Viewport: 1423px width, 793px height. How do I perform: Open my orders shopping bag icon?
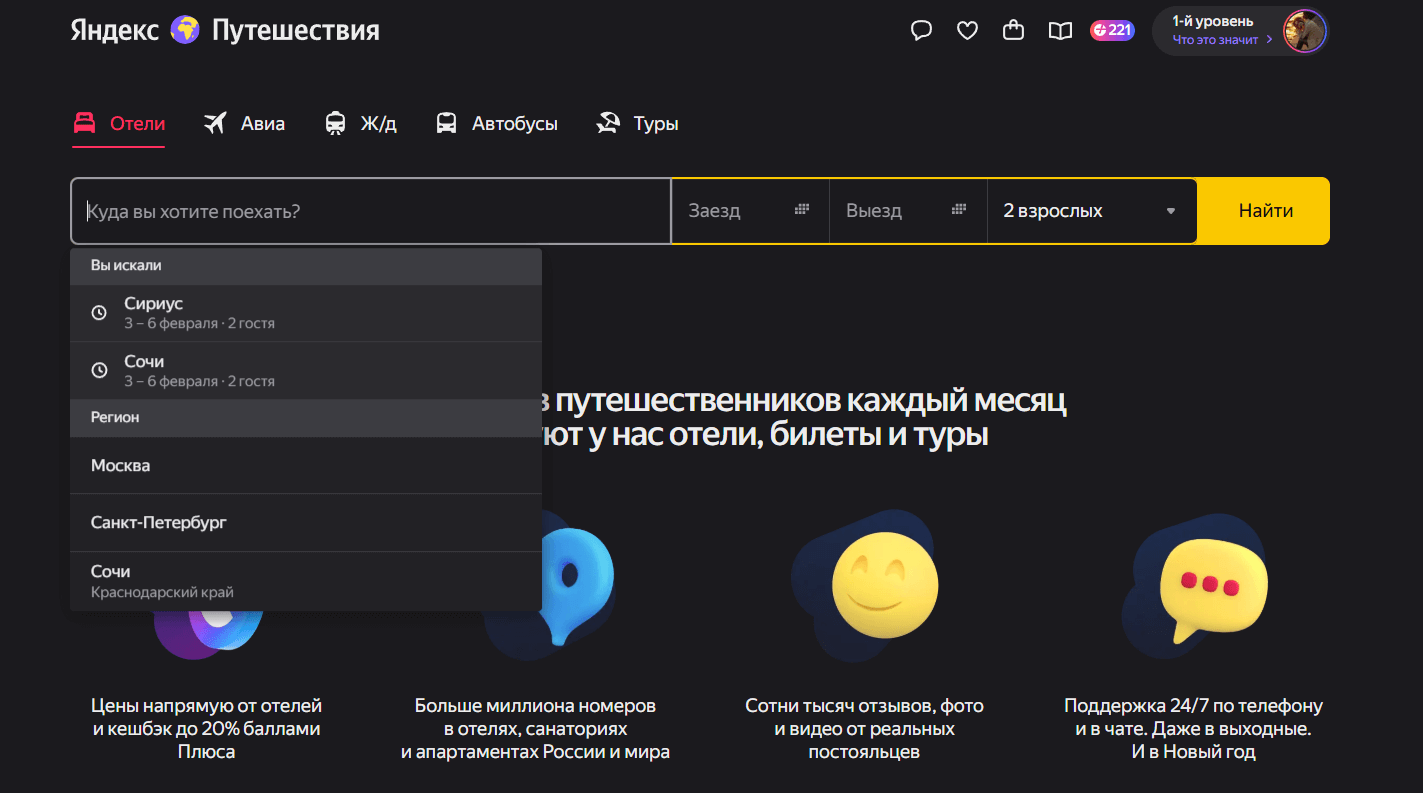[1013, 31]
